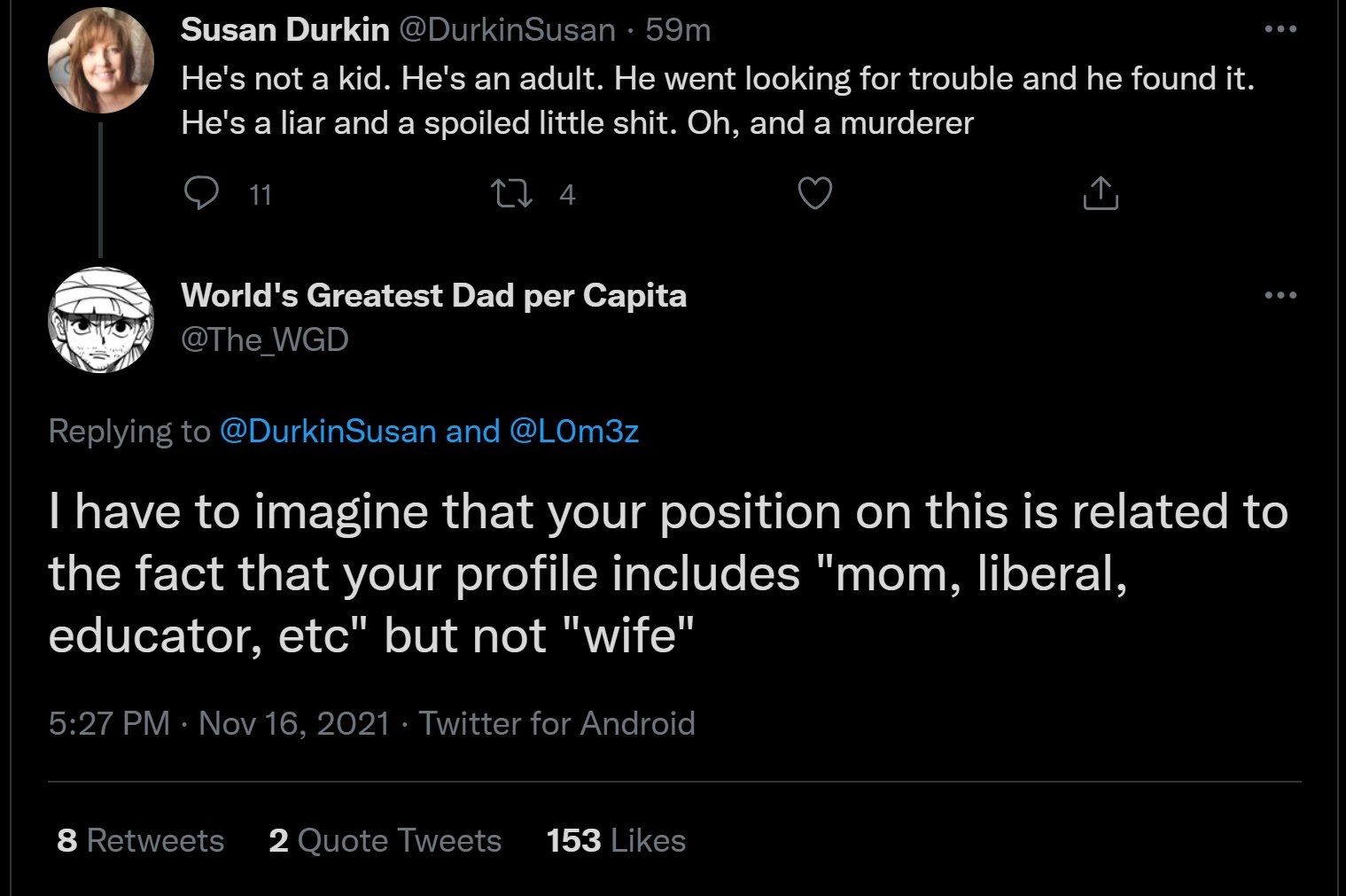Open Susan Durkin's profile picture
Image resolution: width=1346 pixels, height=896 pixels.
(101, 61)
